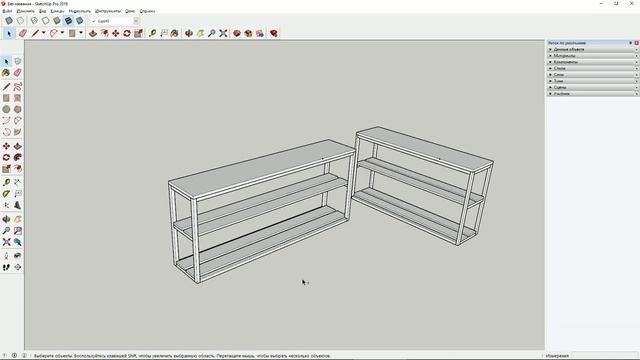Click the Previous view tool
The image size is (640, 360).
pos(18,242)
